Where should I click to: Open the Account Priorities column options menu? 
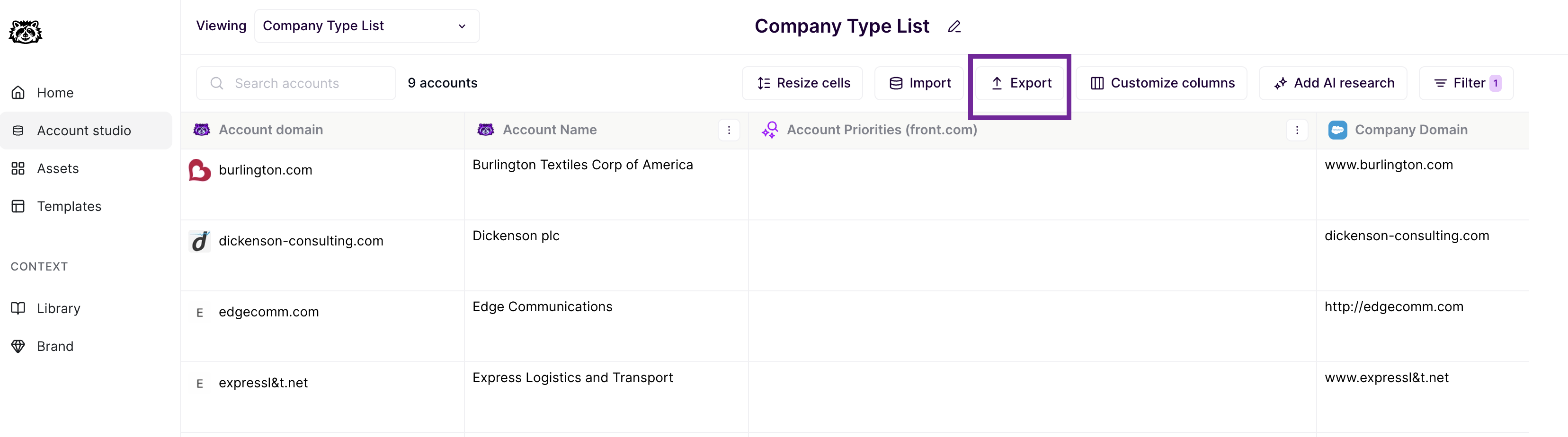pyautogui.click(x=1297, y=130)
